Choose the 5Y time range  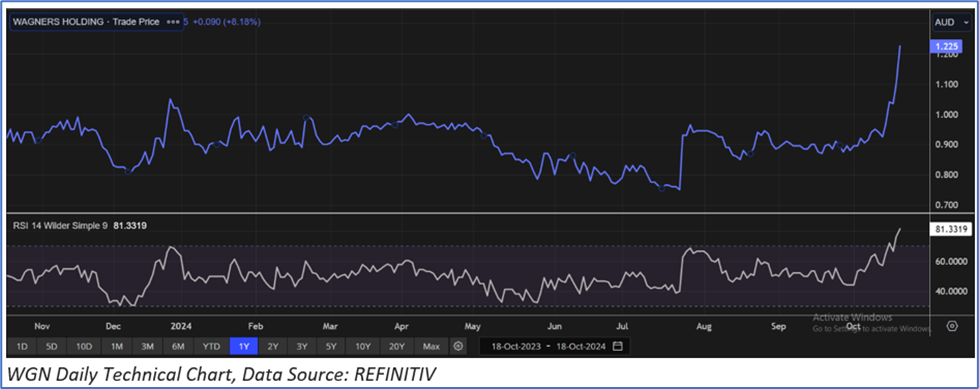click(x=332, y=346)
